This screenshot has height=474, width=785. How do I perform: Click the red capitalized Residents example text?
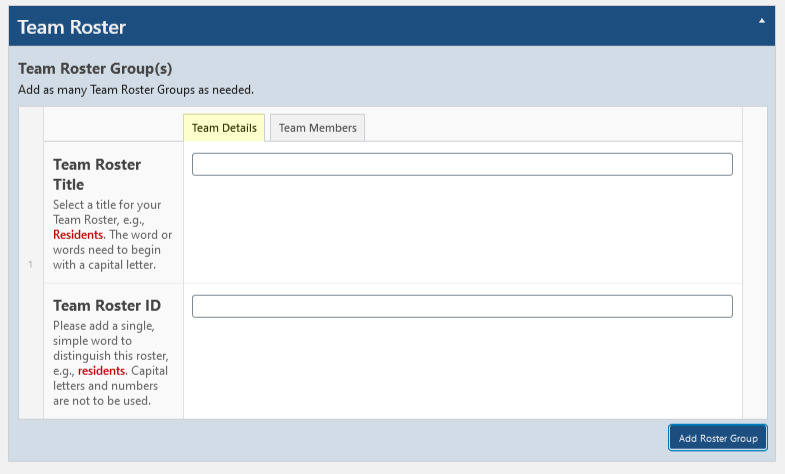click(78, 235)
